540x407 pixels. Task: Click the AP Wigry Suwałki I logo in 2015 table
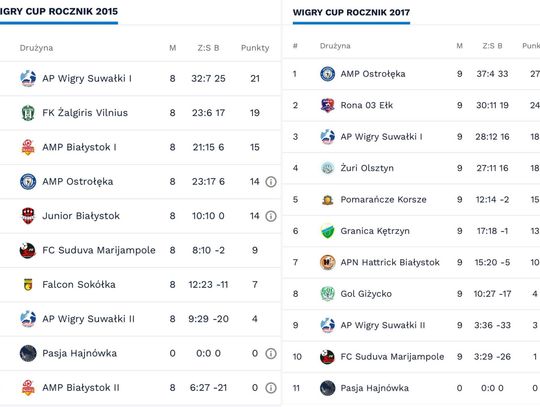(x=28, y=79)
